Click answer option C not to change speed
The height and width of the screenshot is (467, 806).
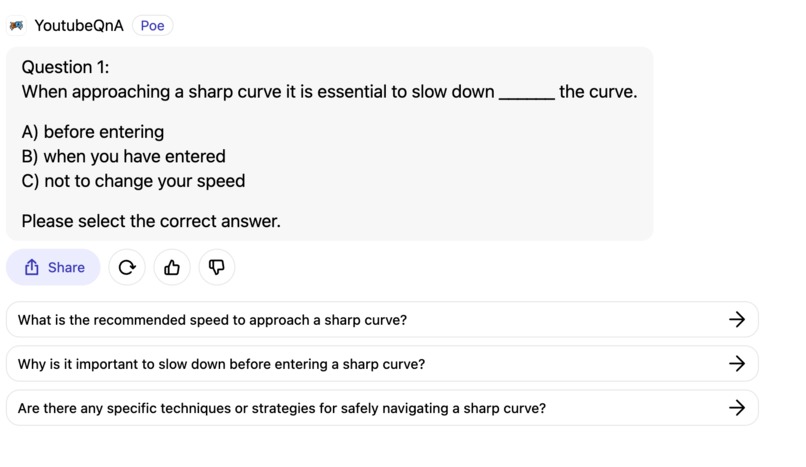pos(133,181)
